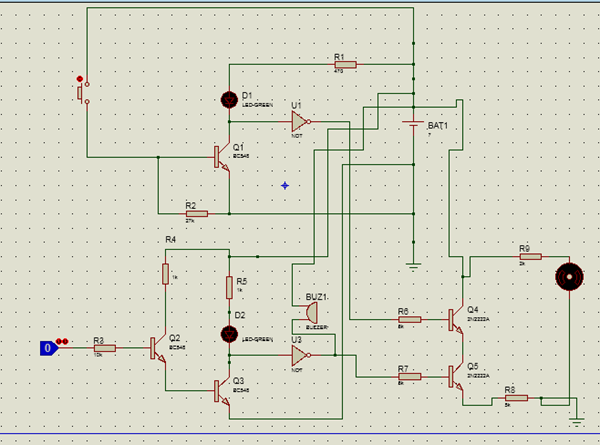The height and width of the screenshot is (445, 600).
Task: Select the Q5 2N2222A transistor
Action: point(456,377)
